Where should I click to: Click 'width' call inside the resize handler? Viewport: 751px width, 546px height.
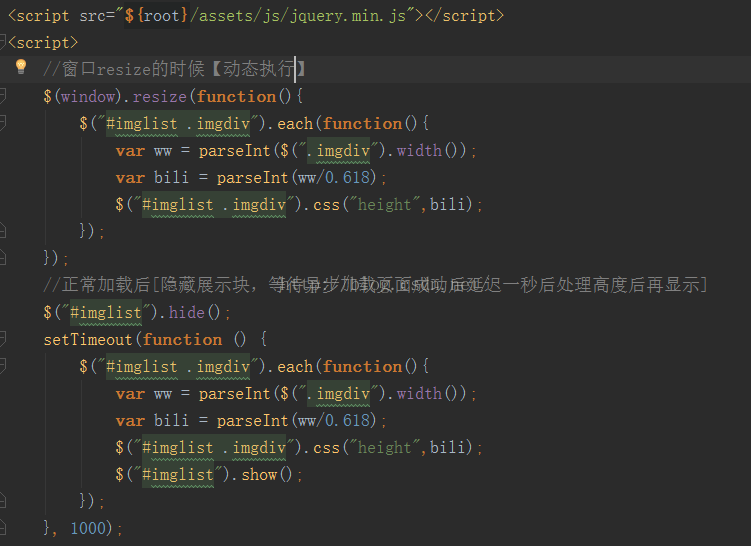coord(419,150)
